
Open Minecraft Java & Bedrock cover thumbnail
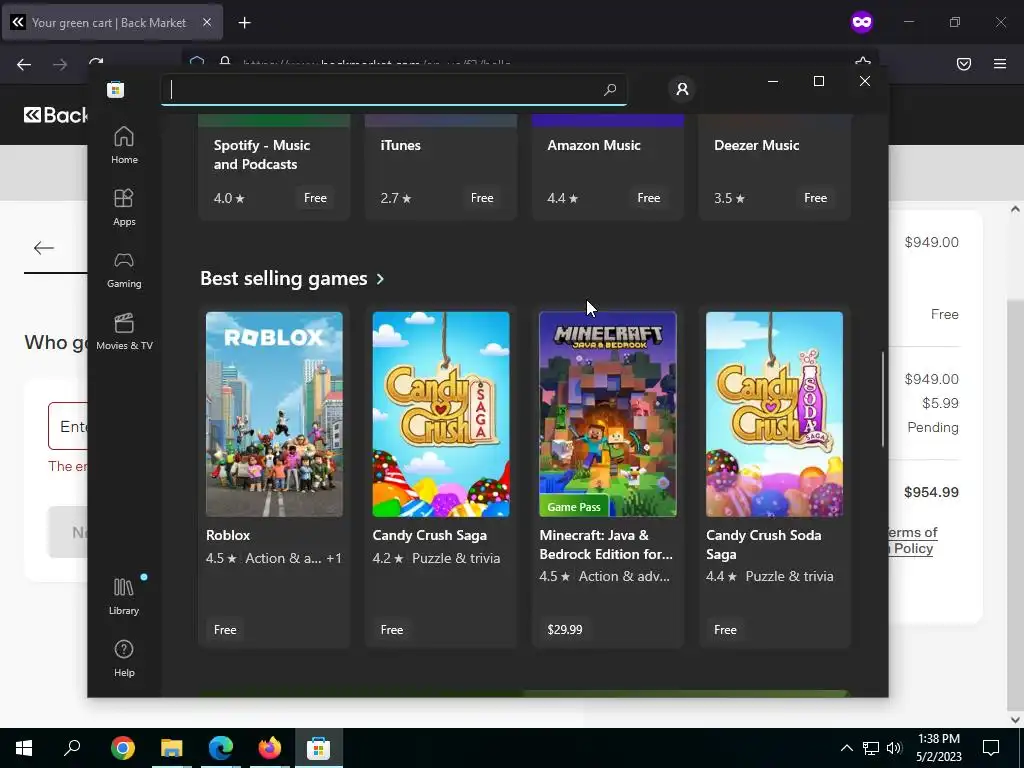coord(608,414)
